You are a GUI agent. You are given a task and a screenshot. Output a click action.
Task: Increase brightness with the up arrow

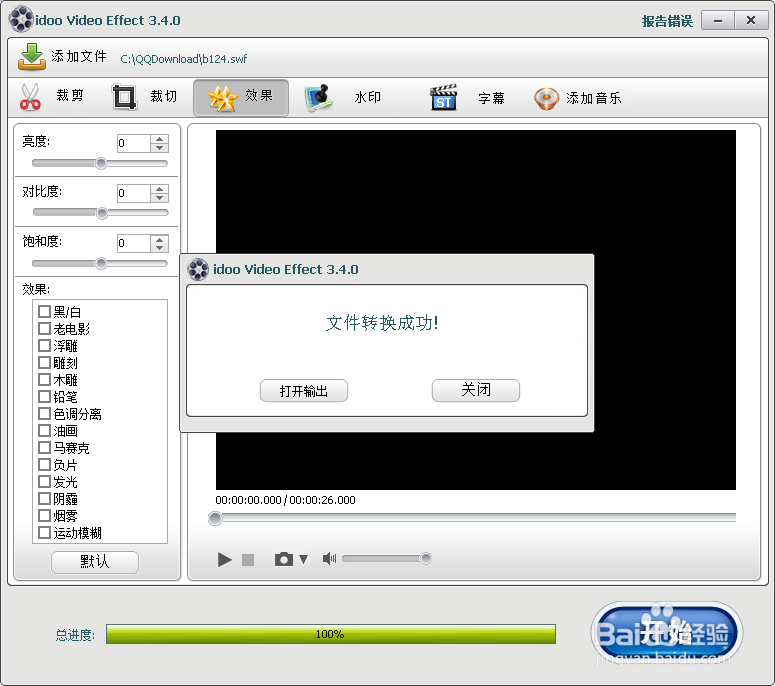(x=159, y=139)
